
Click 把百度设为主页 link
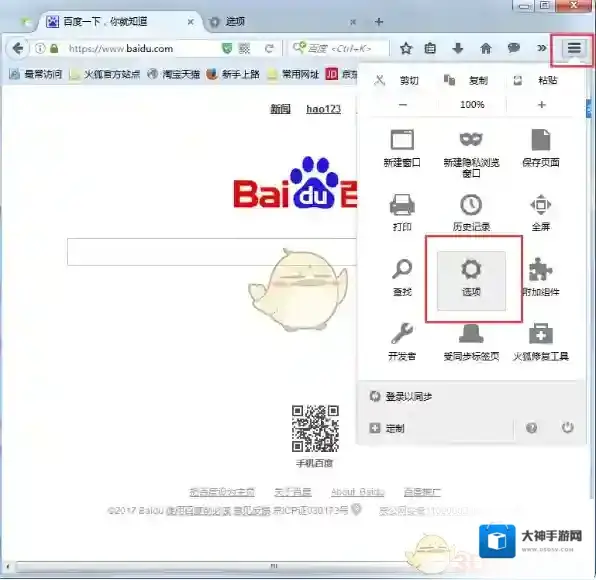point(222,492)
